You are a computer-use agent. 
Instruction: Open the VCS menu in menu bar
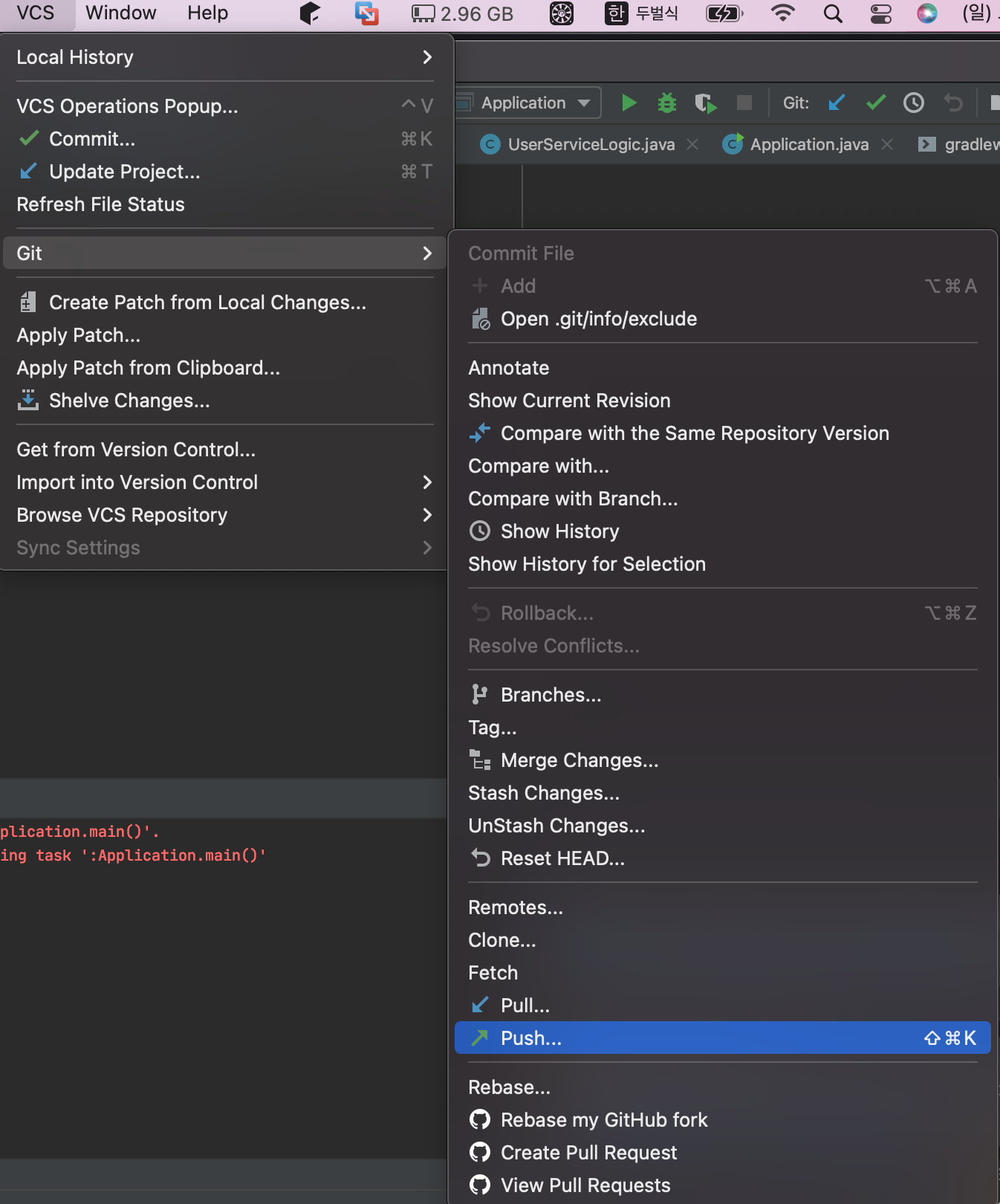click(x=36, y=13)
